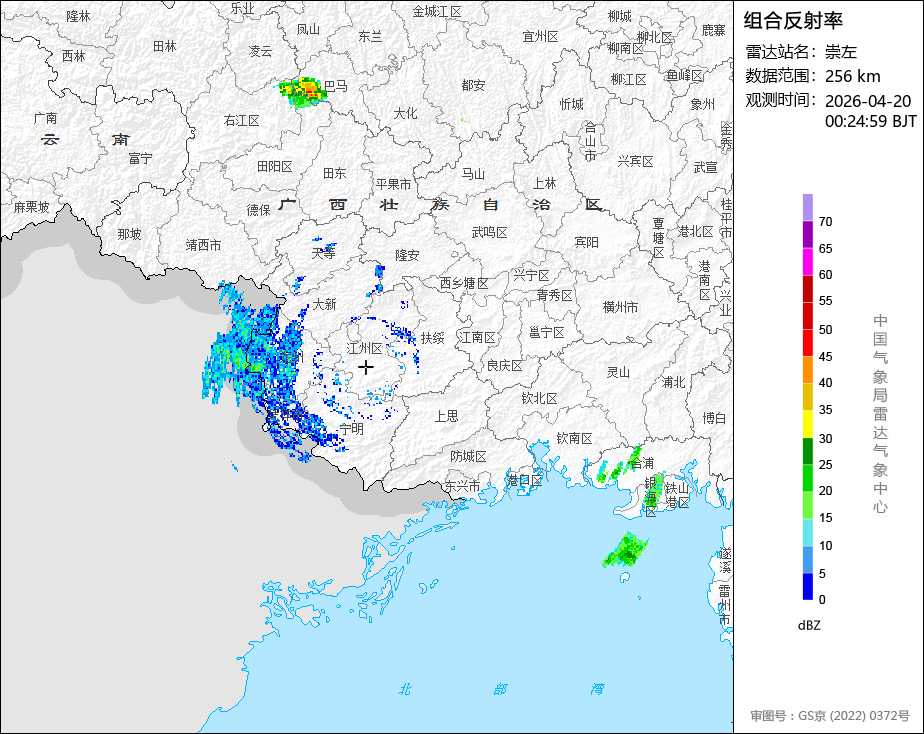Click the orange 40 dBZ legend swatch
Image resolution: width=924 pixels, height=734 pixels.
coord(807,369)
